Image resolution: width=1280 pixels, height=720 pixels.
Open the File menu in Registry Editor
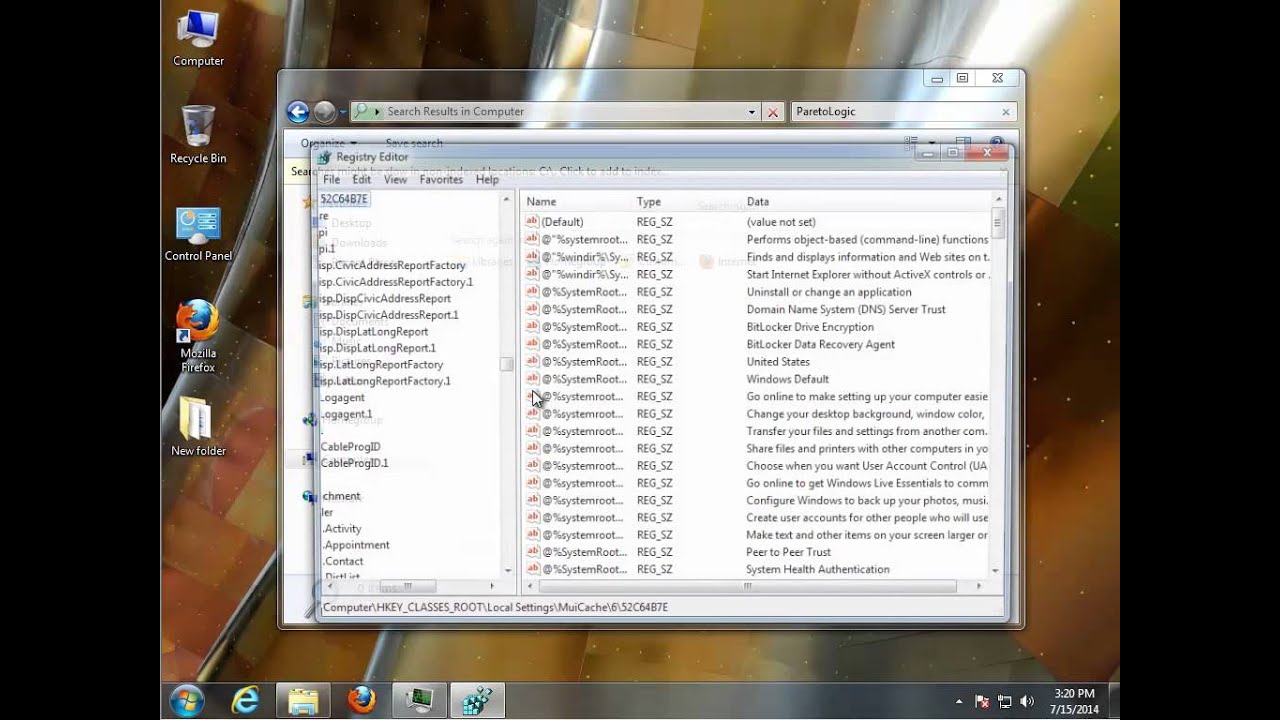point(331,180)
